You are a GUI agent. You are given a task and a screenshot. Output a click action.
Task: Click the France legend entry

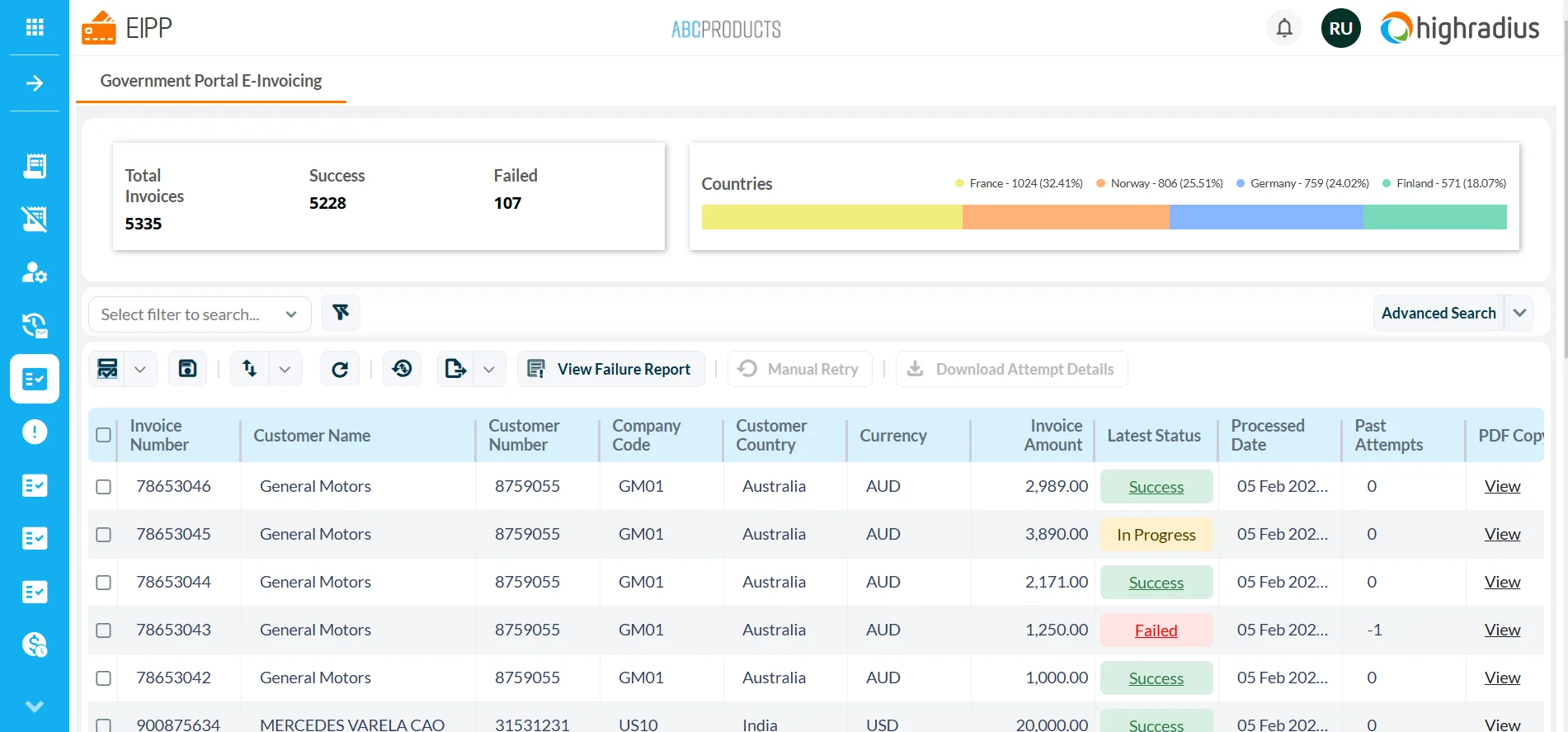pyautogui.click(x=1019, y=183)
